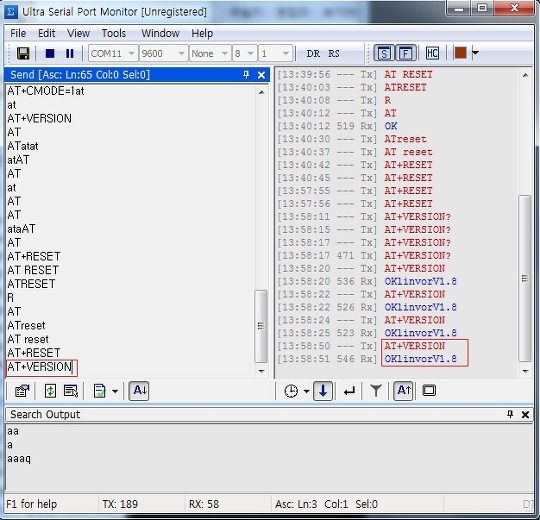Click the send properties icon below Send panel

click(22, 391)
